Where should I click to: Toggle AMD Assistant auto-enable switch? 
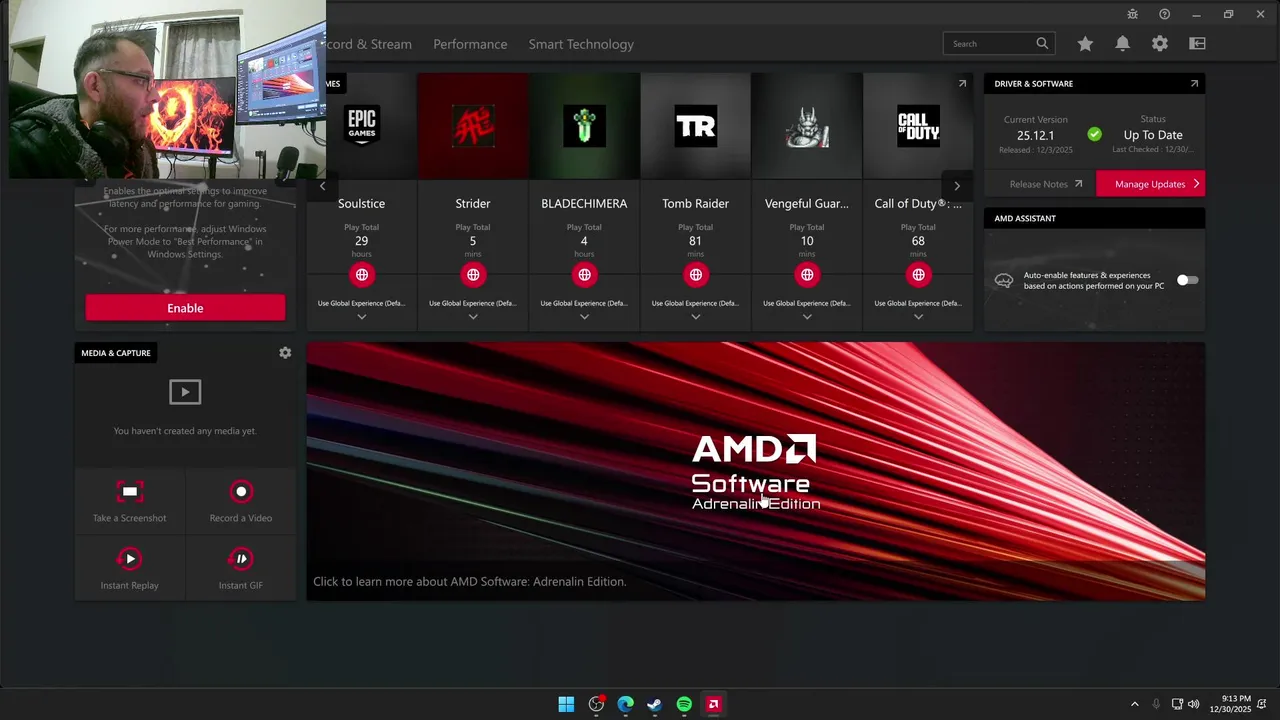[1187, 280]
